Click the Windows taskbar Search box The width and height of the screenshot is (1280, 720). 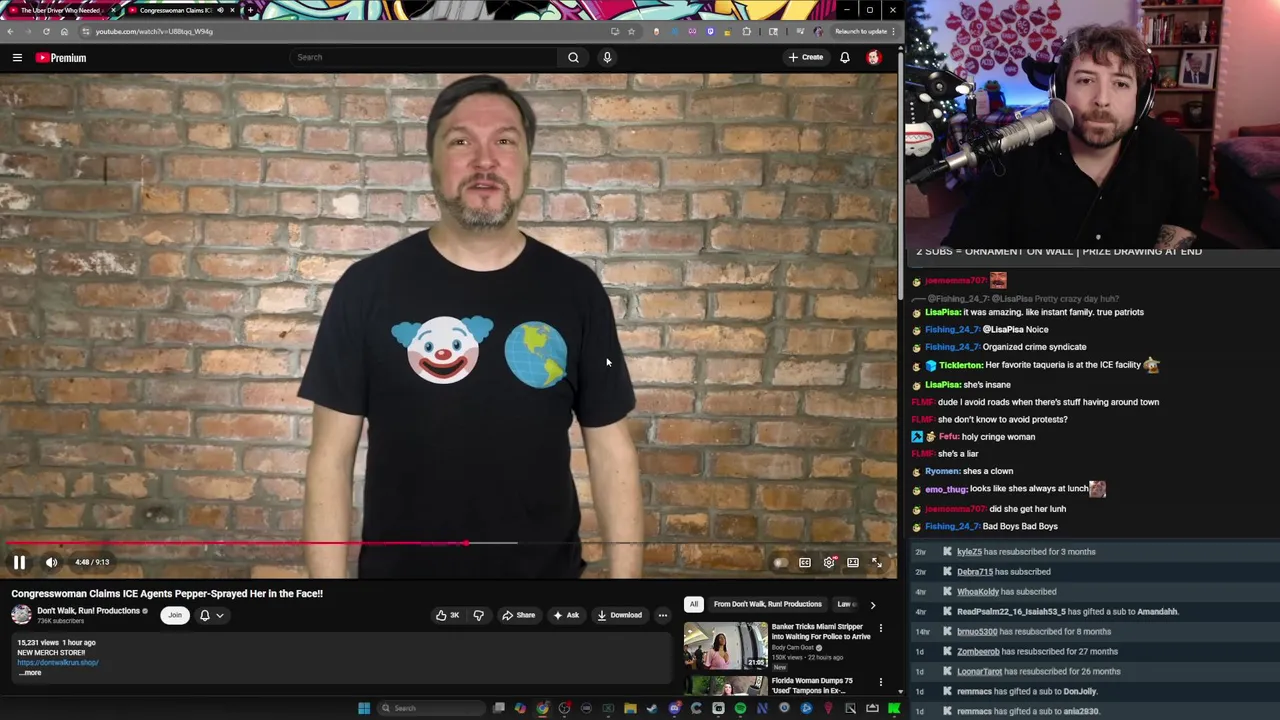[430, 708]
